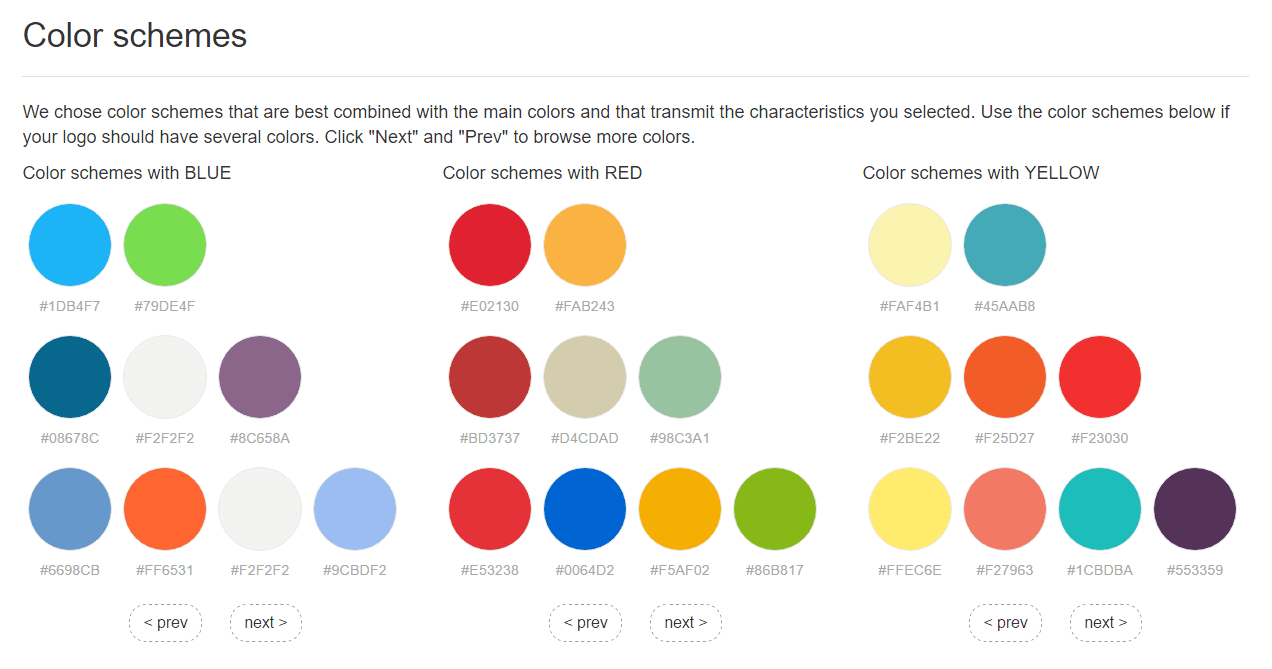This screenshot has width=1272, height=669.
Task: Select the sage green #98C3A1 swatch
Action: point(680,377)
